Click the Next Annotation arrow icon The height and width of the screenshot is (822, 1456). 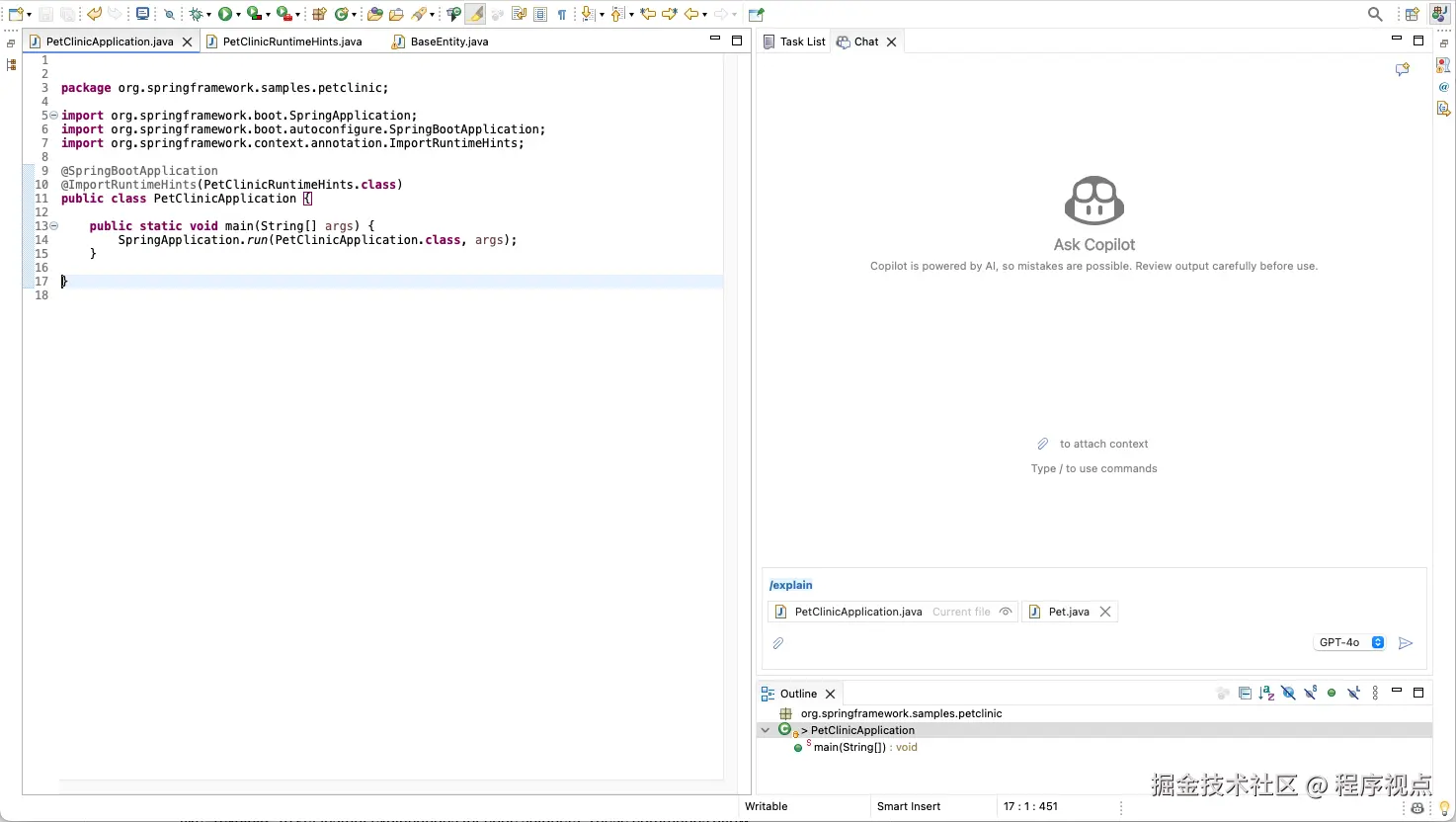588,14
